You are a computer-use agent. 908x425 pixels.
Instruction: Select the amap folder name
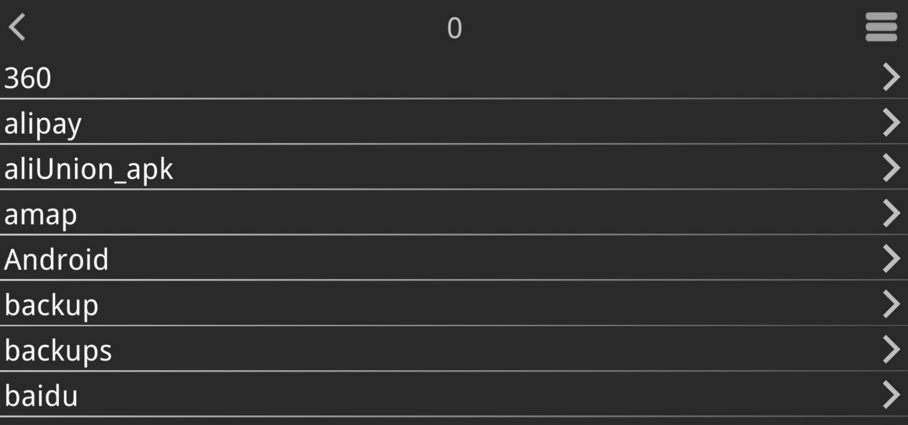tap(41, 214)
